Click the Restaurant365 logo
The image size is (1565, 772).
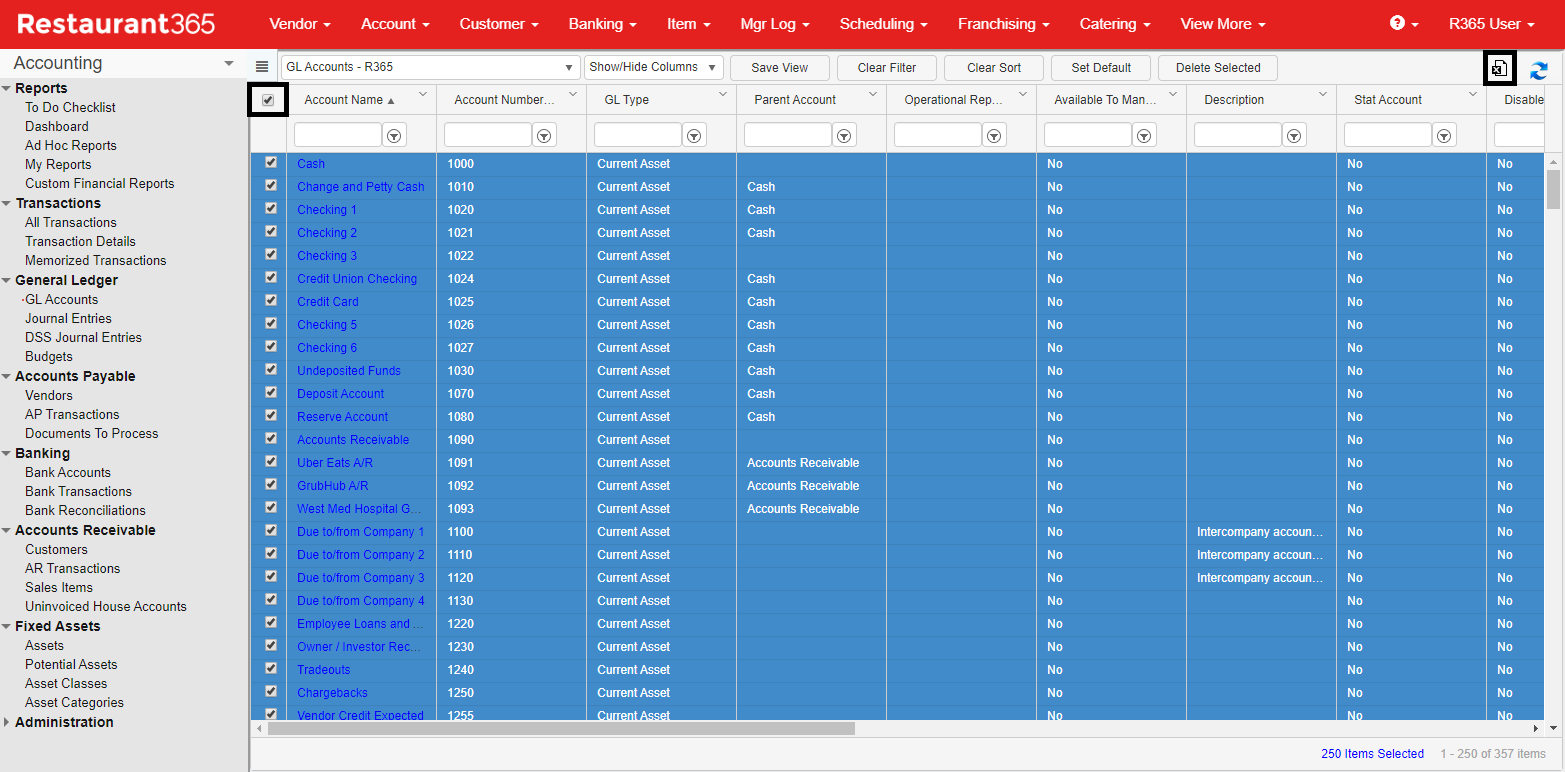click(x=116, y=24)
